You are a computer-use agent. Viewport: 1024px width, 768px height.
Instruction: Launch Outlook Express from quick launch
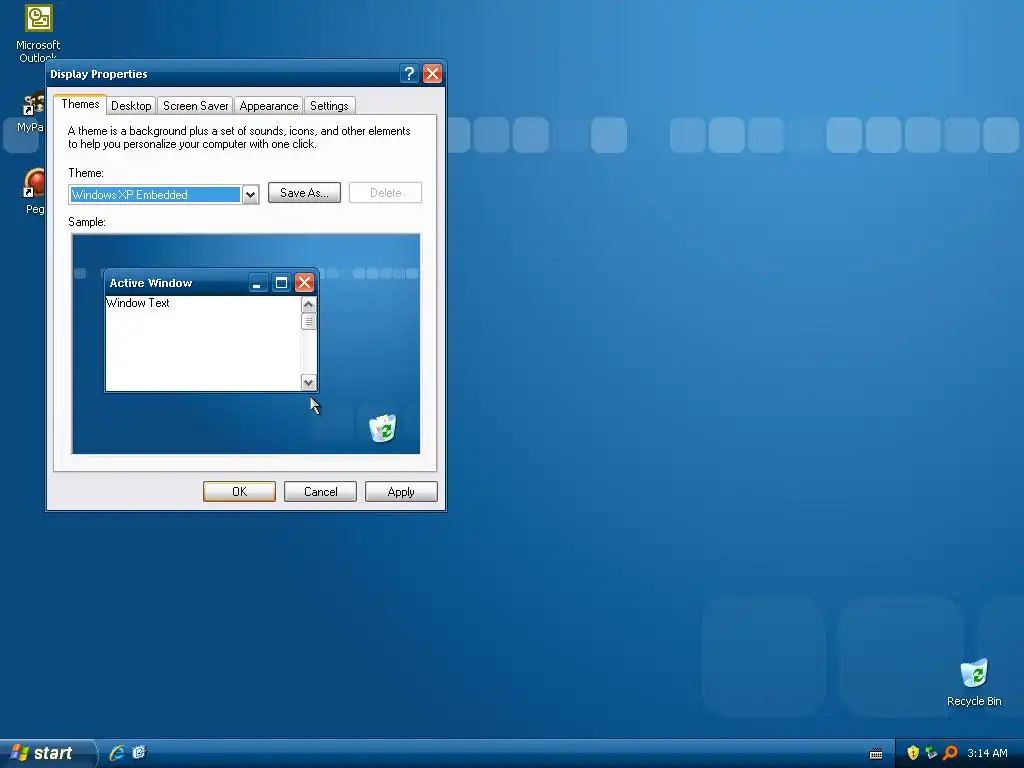pos(139,753)
